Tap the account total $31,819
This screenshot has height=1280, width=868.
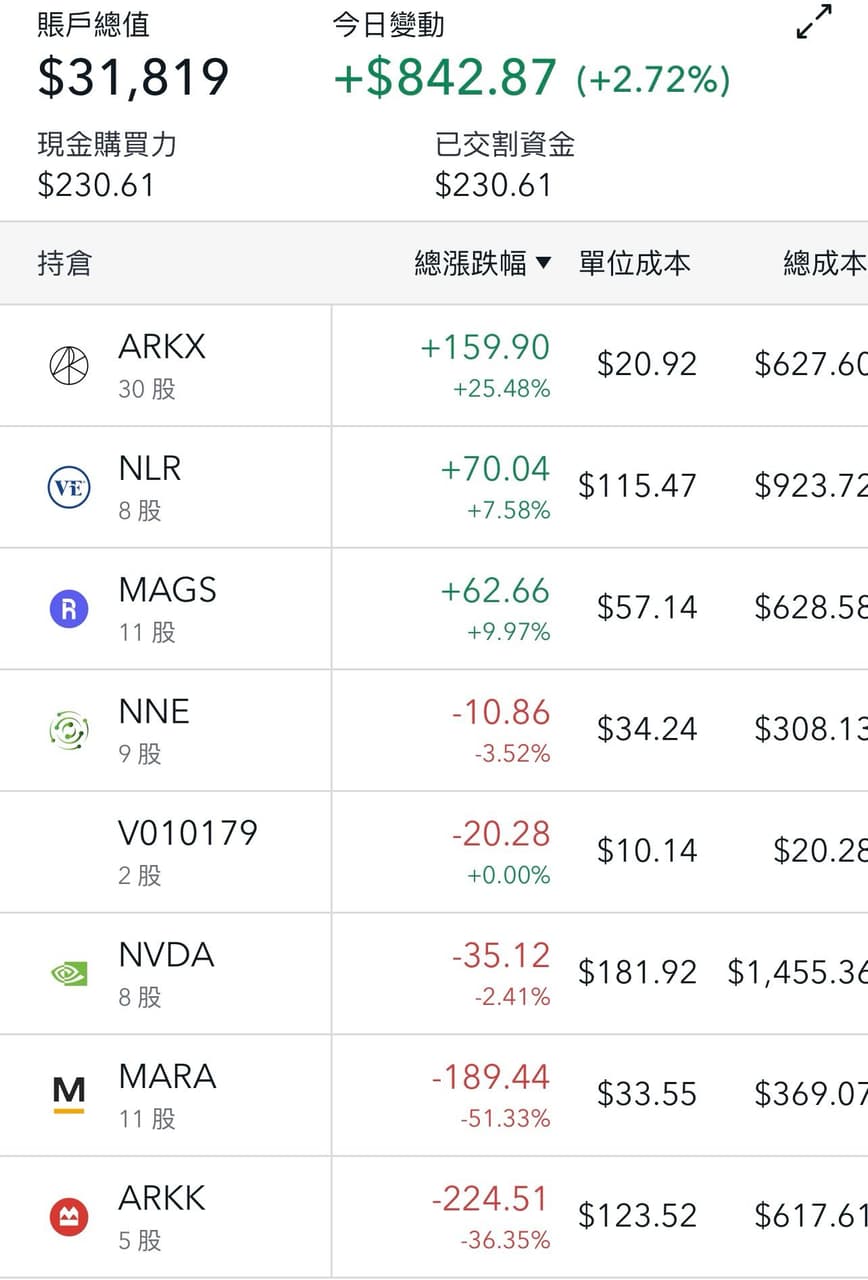click(x=133, y=77)
